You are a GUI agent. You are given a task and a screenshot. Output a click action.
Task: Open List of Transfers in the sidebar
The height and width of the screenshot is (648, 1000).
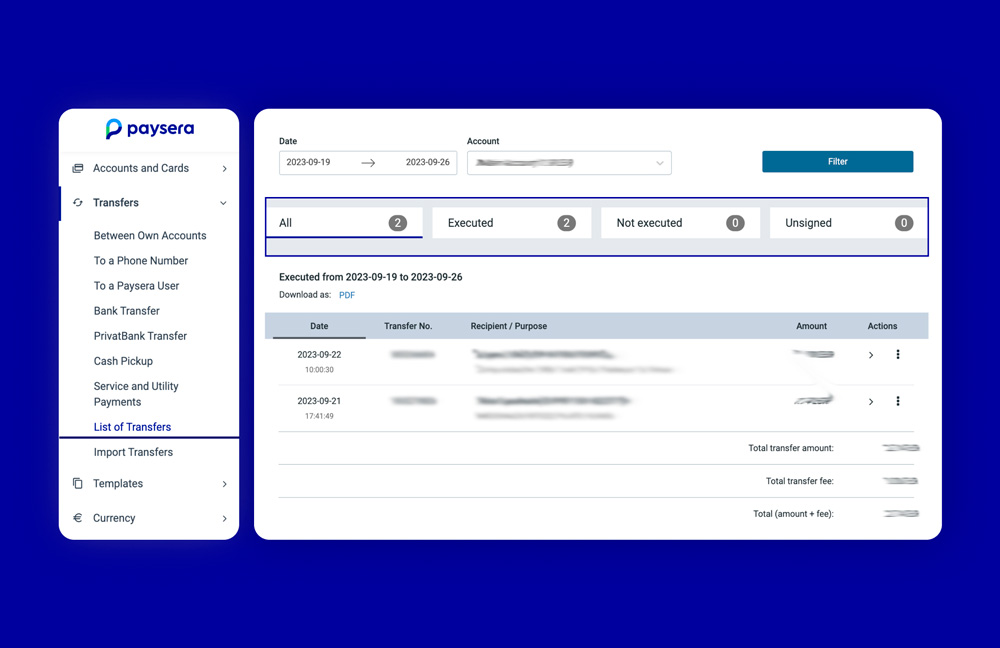(x=131, y=427)
